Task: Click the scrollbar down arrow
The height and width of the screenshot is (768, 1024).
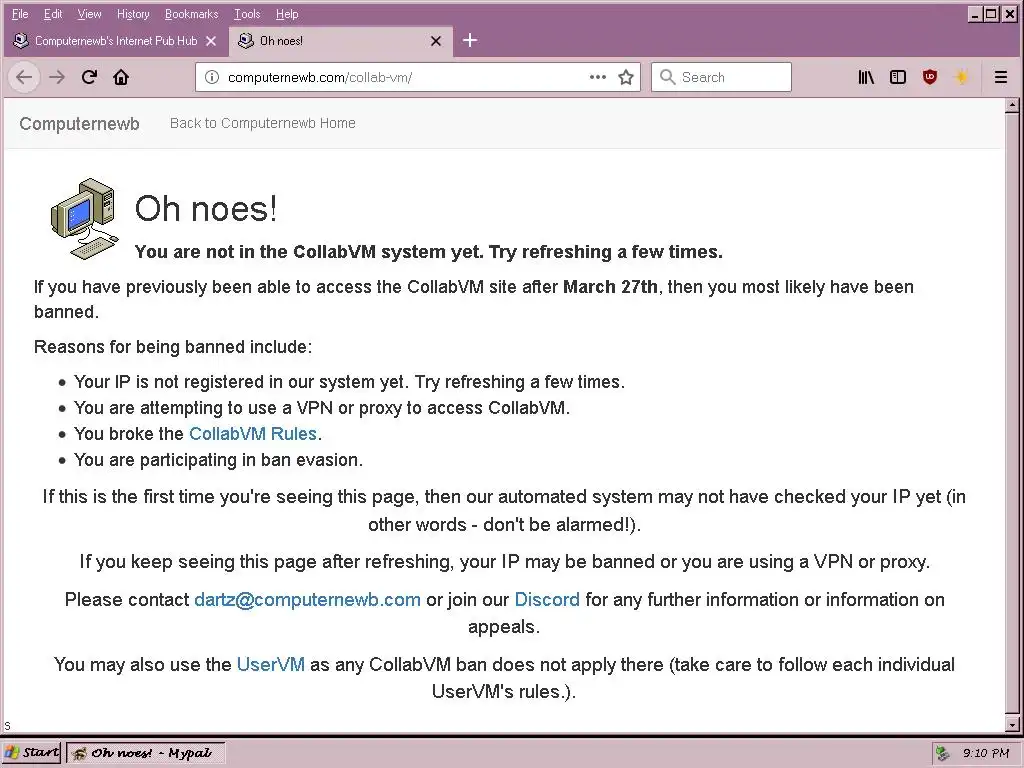Action: [x=1012, y=724]
